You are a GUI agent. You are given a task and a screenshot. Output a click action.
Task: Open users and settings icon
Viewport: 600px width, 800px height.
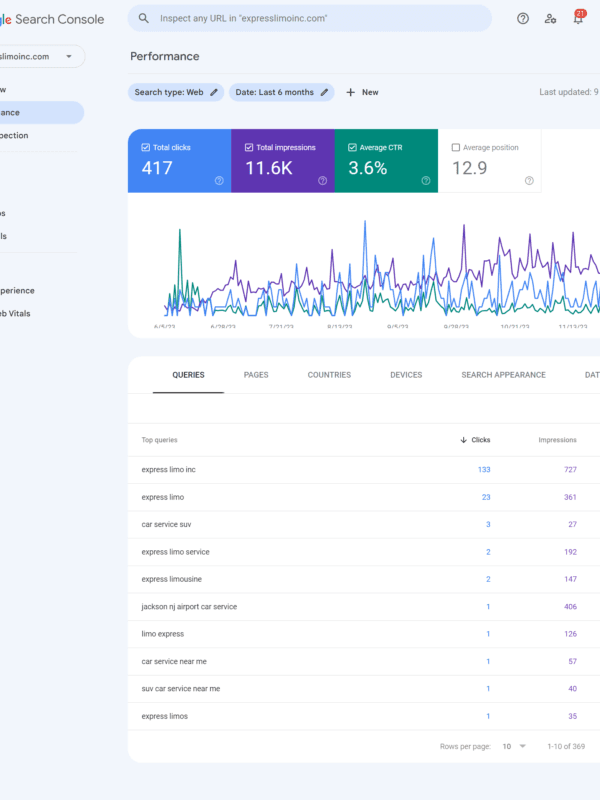pos(550,19)
